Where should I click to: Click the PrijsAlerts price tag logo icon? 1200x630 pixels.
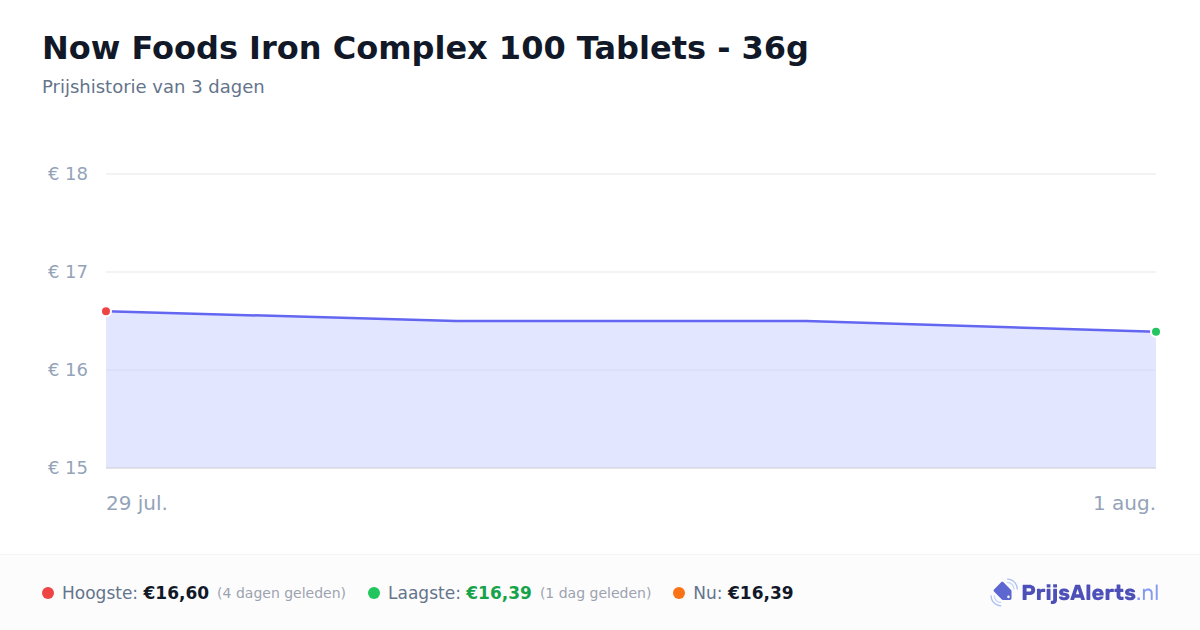pyautogui.click(x=1003, y=593)
